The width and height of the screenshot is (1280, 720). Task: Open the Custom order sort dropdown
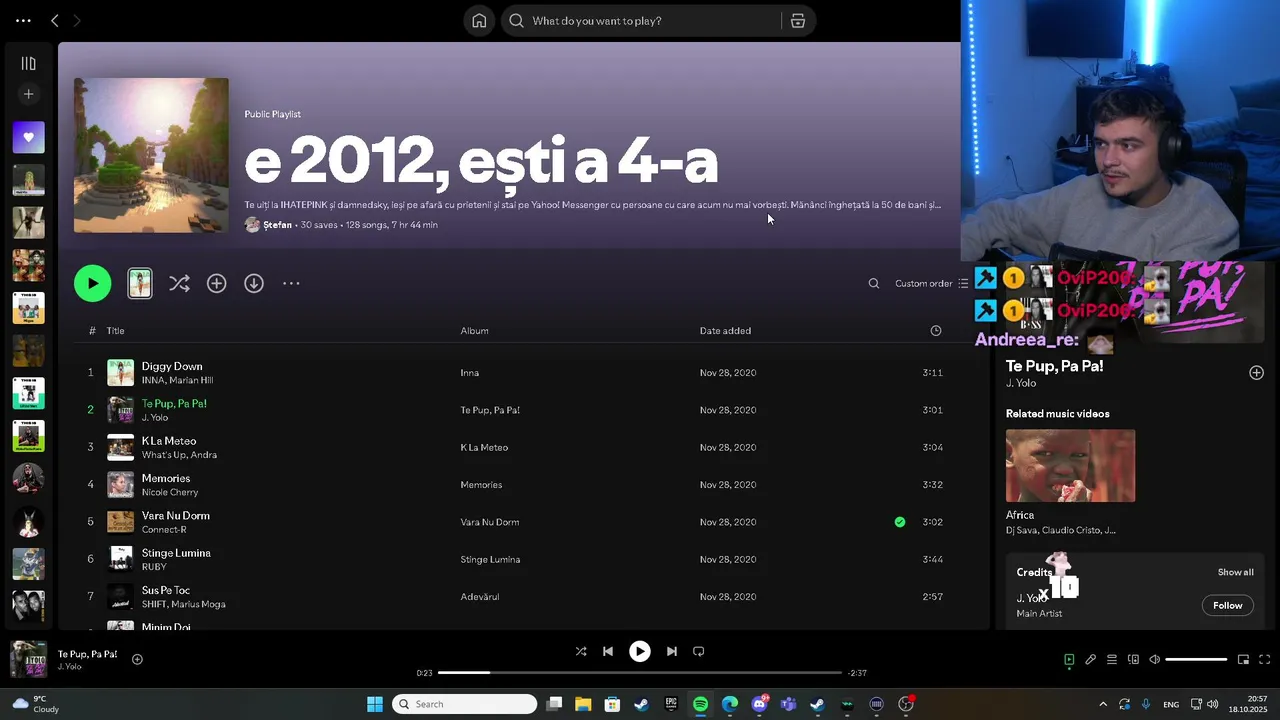tap(932, 283)
